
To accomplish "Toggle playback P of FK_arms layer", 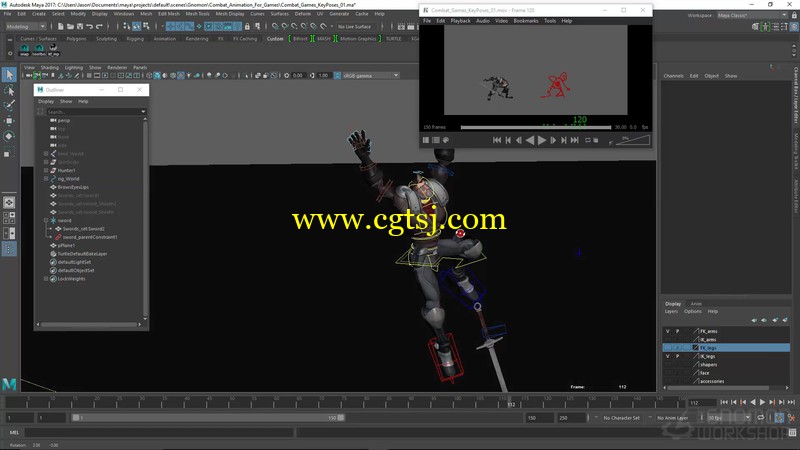I will pos(678,331).
